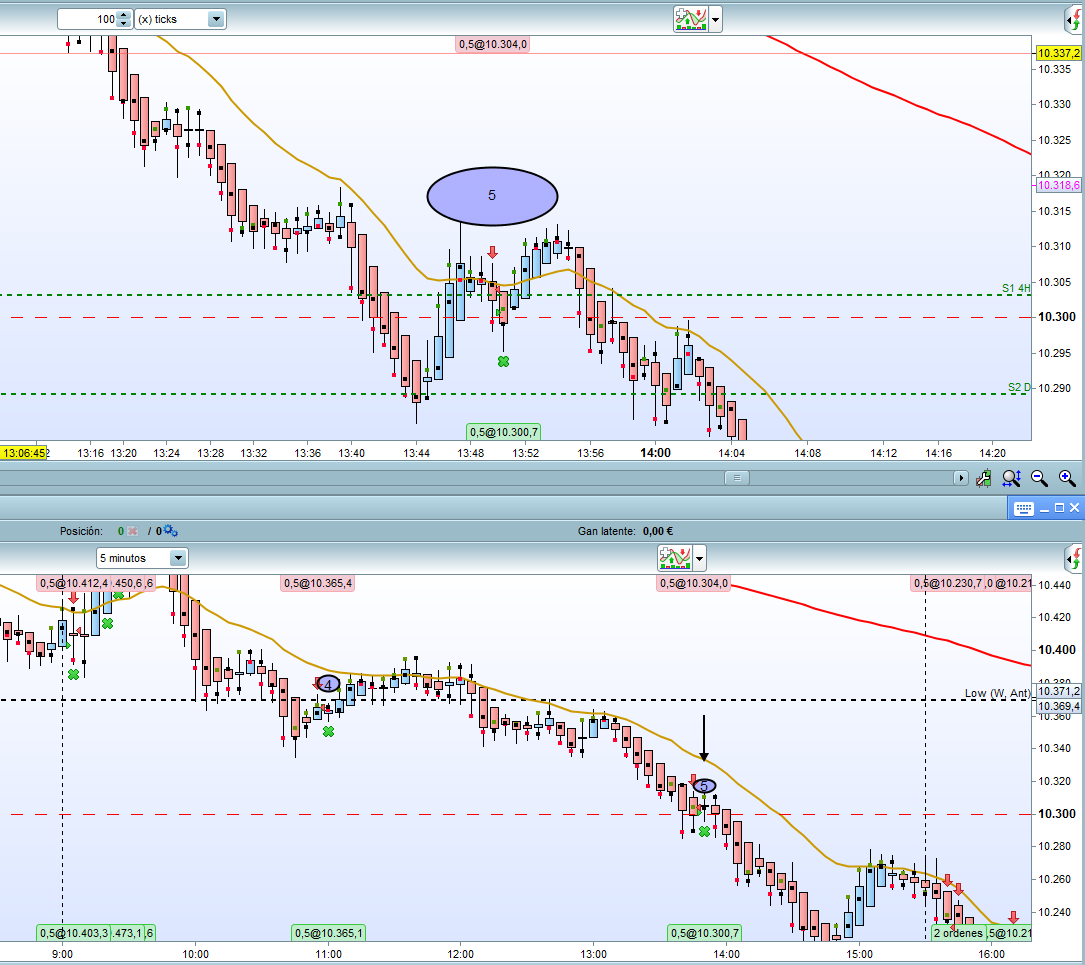Image resolution: width=1085 pixels, height=965 pixels.
Task: Open the indicators icon in the 5 minutos chart
Action: click(675, 558)
